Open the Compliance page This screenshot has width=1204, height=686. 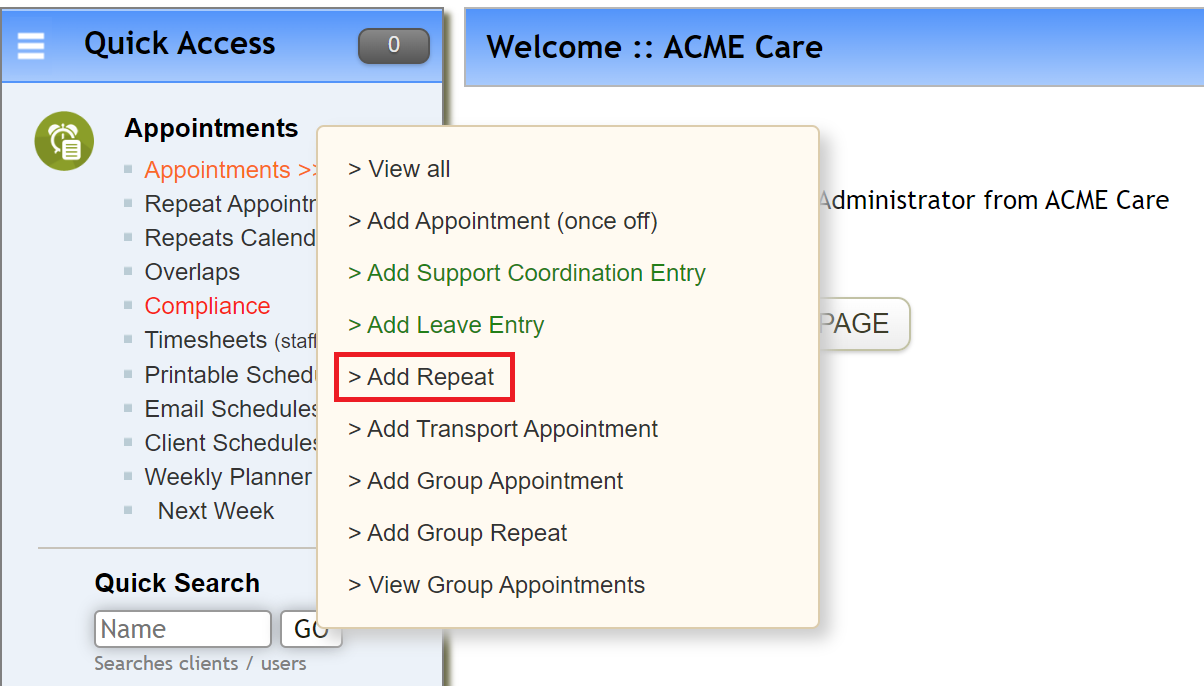(207, 306)
